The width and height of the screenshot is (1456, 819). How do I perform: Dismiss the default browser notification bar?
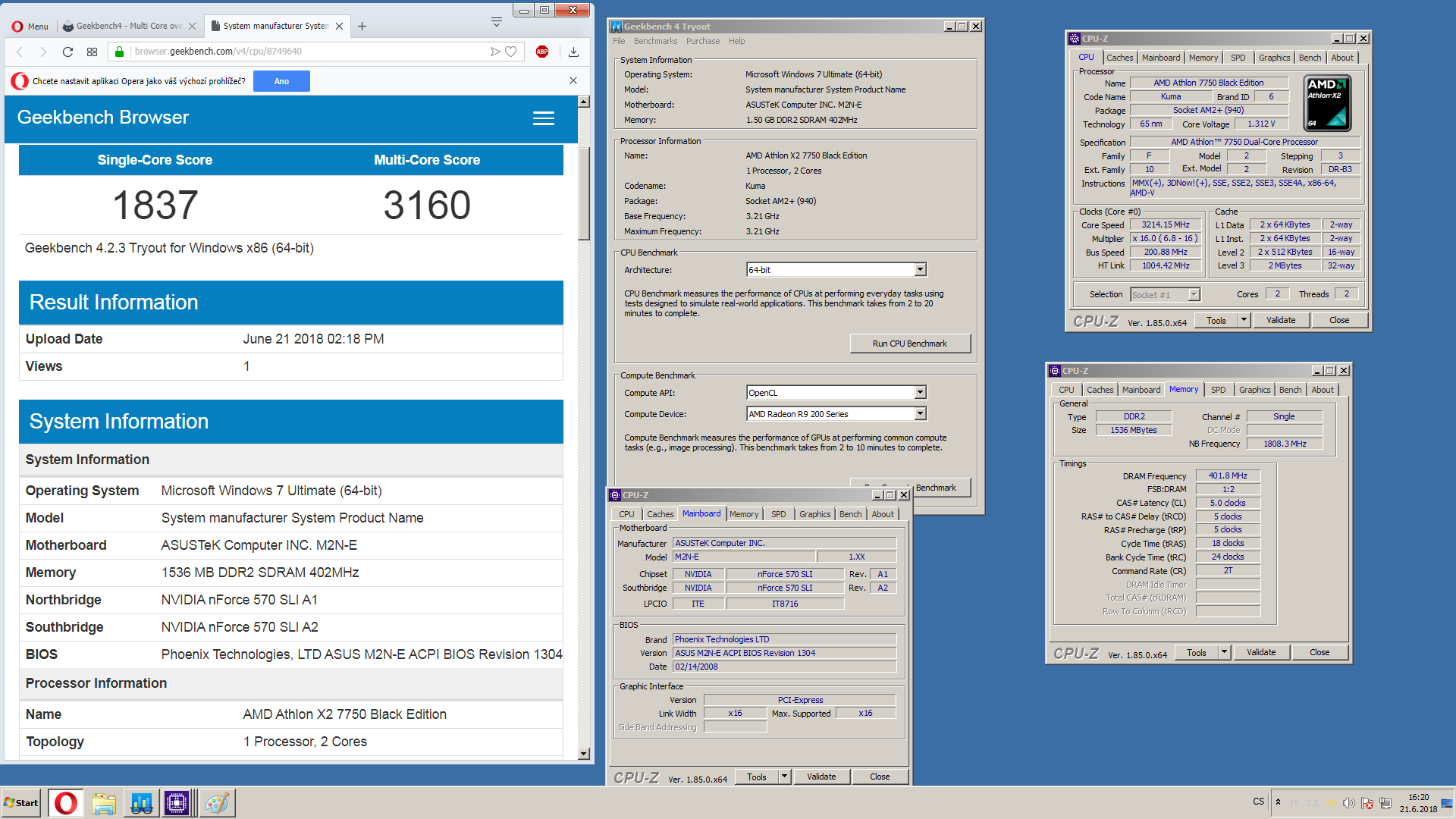(573, 80)
